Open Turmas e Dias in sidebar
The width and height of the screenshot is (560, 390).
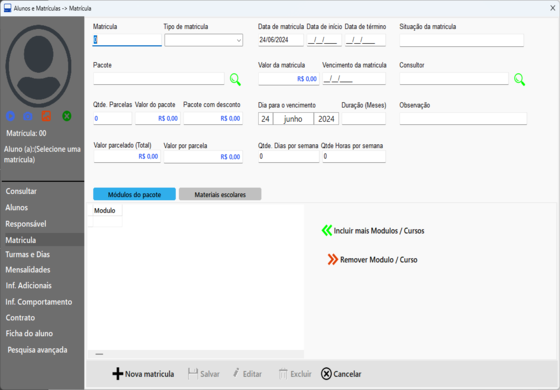coord(28,254)
